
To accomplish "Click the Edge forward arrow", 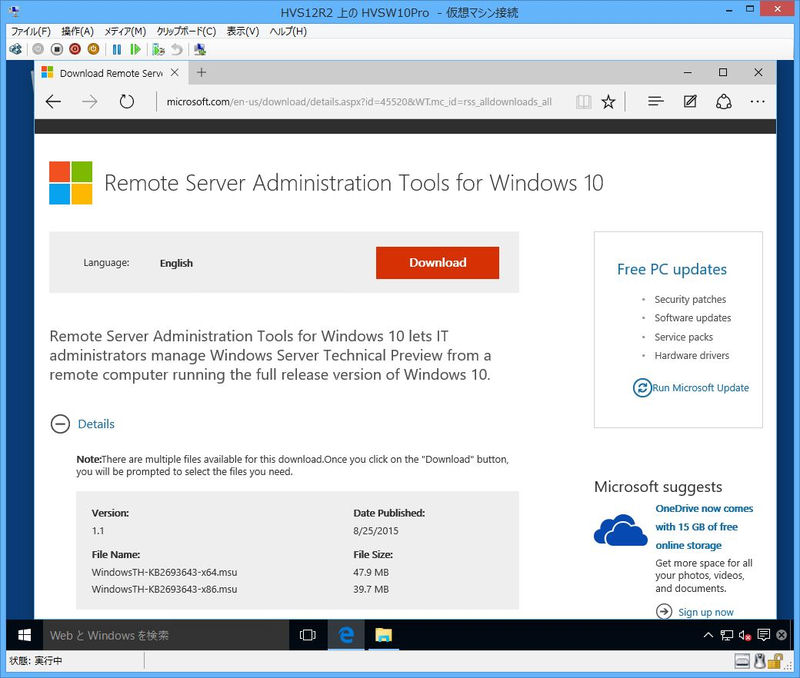I will (90, 102).
